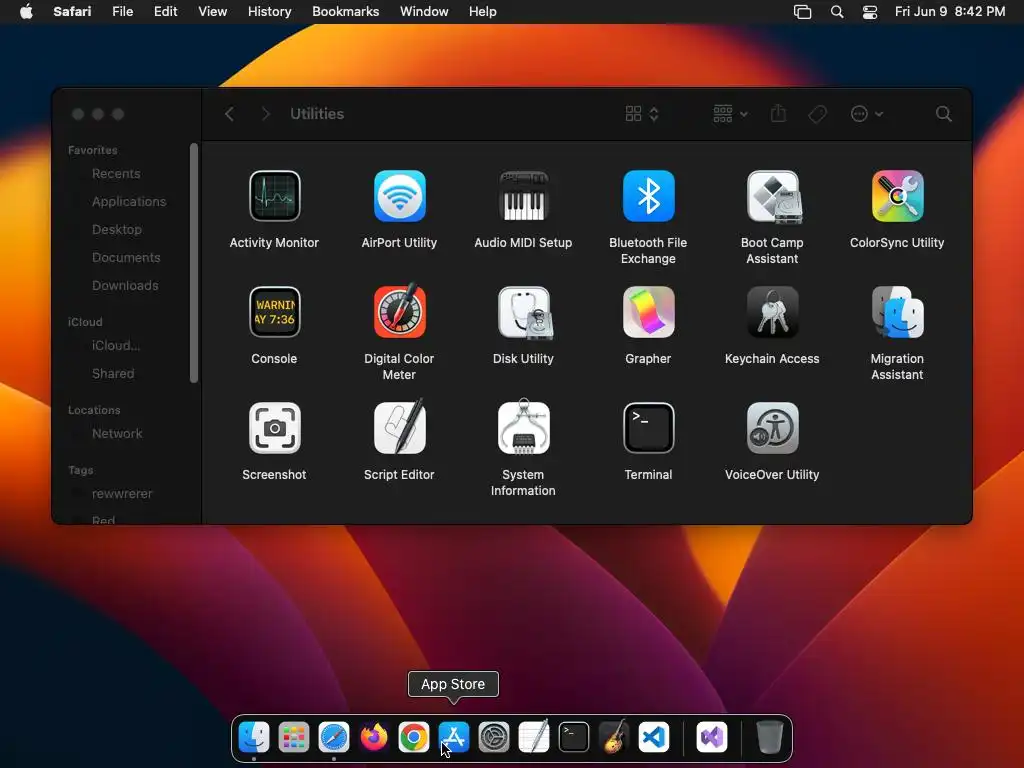Go to Desktop in sidebar
This screenshot has height=768, width=1024.
pyautogui.click(x=116, y=230)
